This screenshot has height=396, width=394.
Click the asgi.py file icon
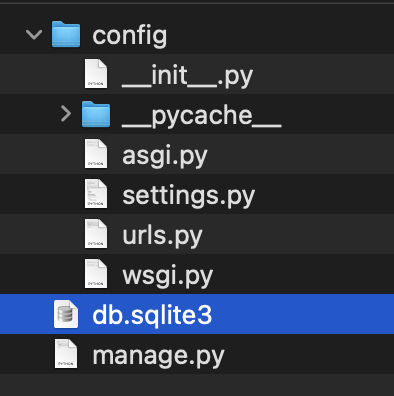tap(96, 154)
